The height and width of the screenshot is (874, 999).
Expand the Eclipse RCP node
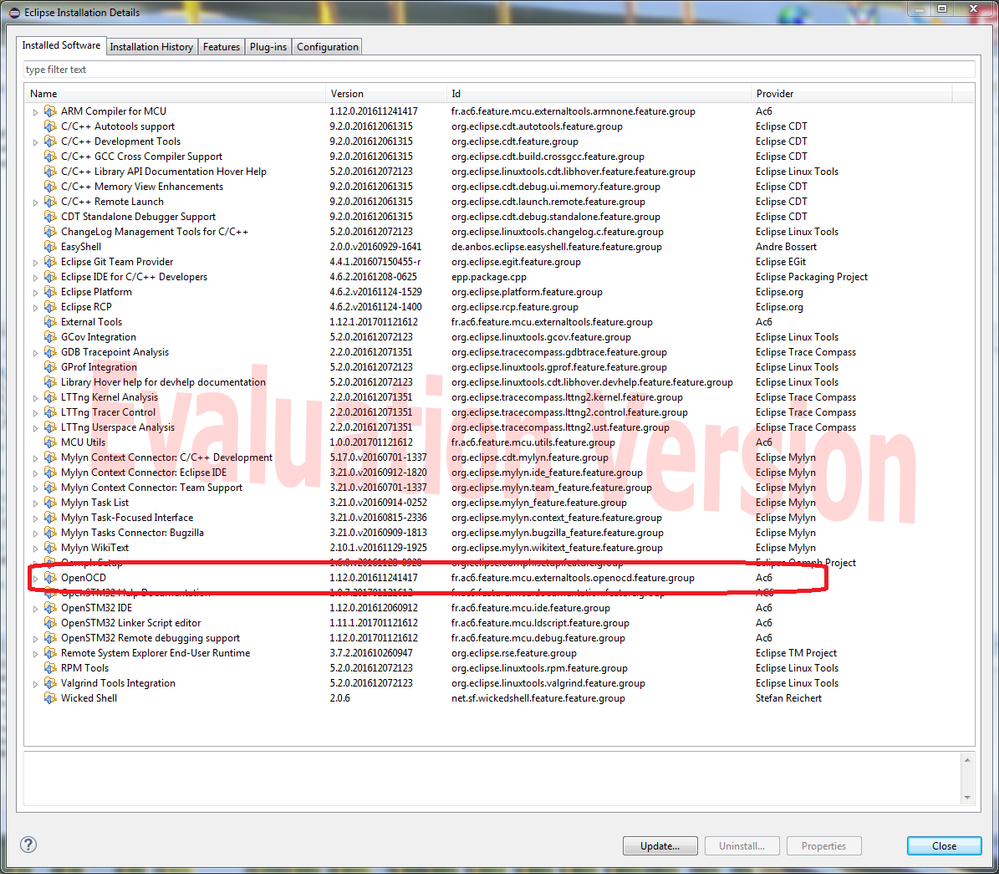click(36, 308)
